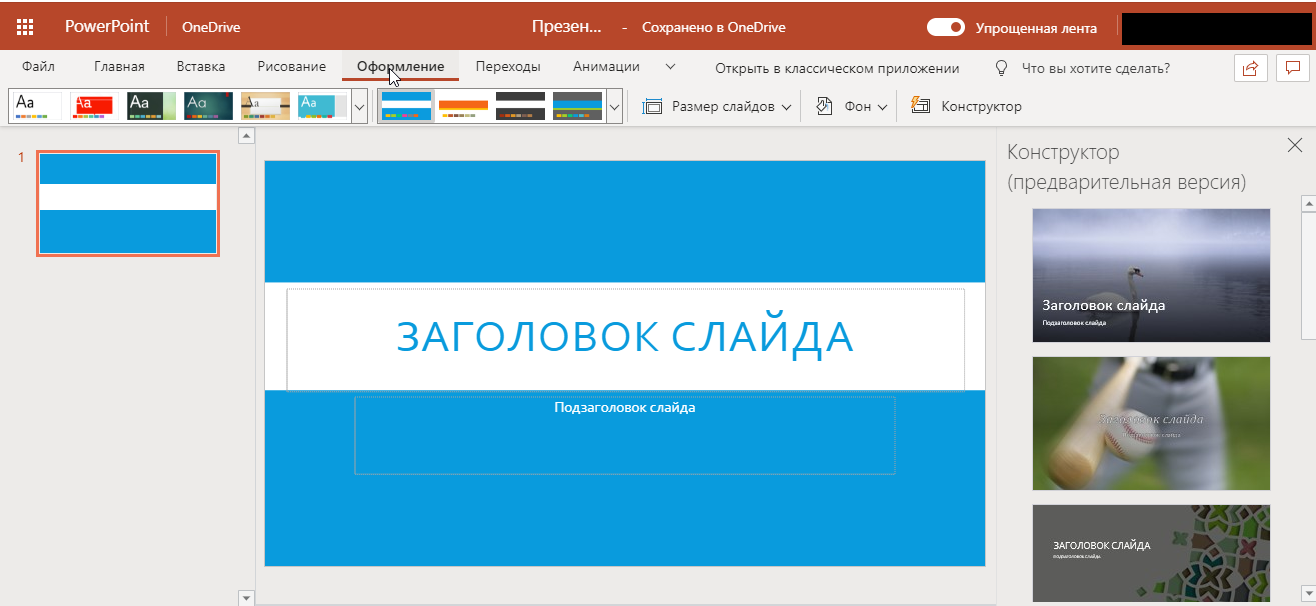Open the Переходы tab
The image size is (1316, 606).
click(x=508, y=67)
